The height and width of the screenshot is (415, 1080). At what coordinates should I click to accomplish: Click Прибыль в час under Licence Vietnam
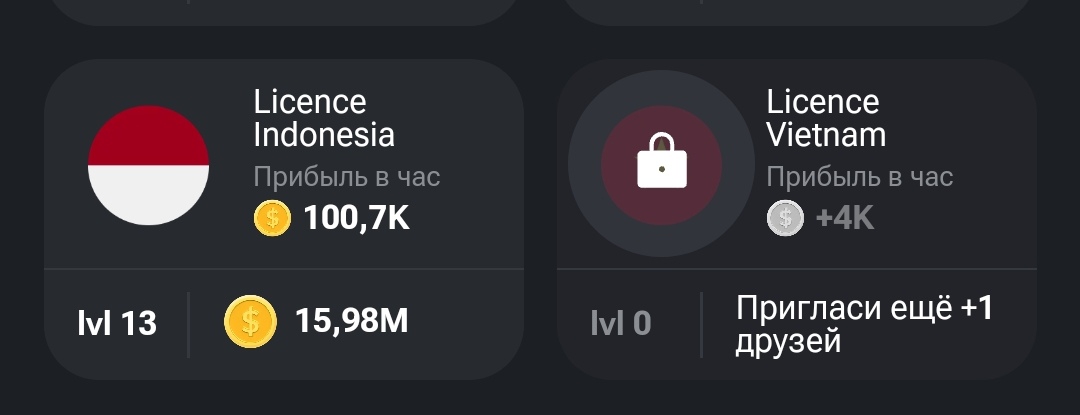coord(860,177)
